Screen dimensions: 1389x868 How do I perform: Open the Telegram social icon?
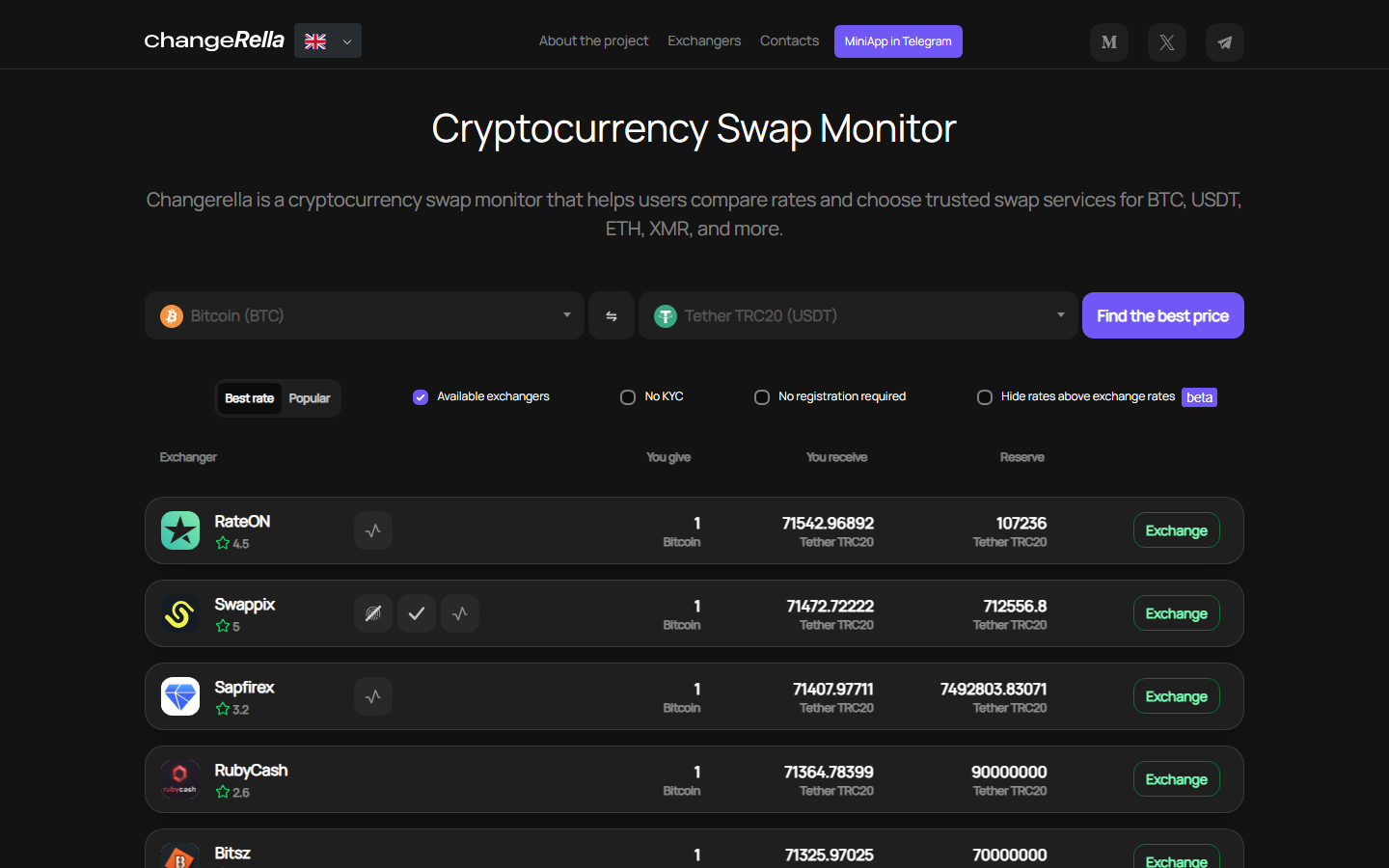point(1225,42)
